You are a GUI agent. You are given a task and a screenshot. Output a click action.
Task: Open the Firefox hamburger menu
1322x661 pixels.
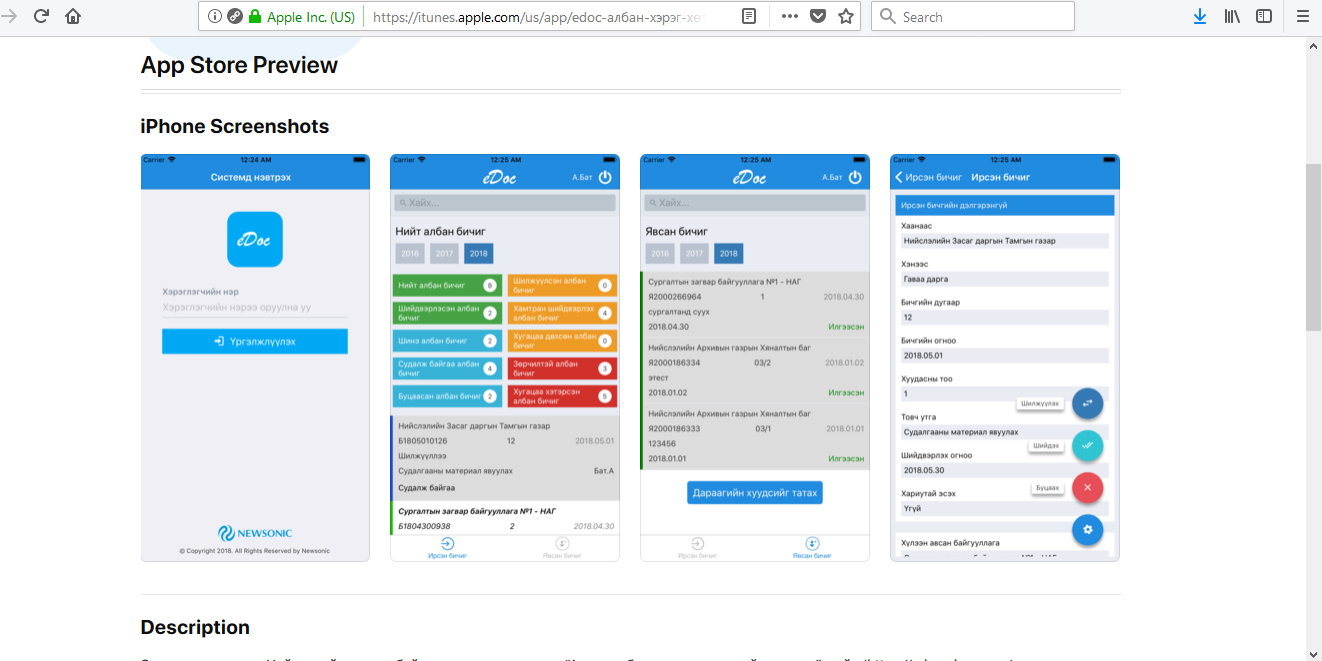pyautogui.click(x=1302, y=17)
